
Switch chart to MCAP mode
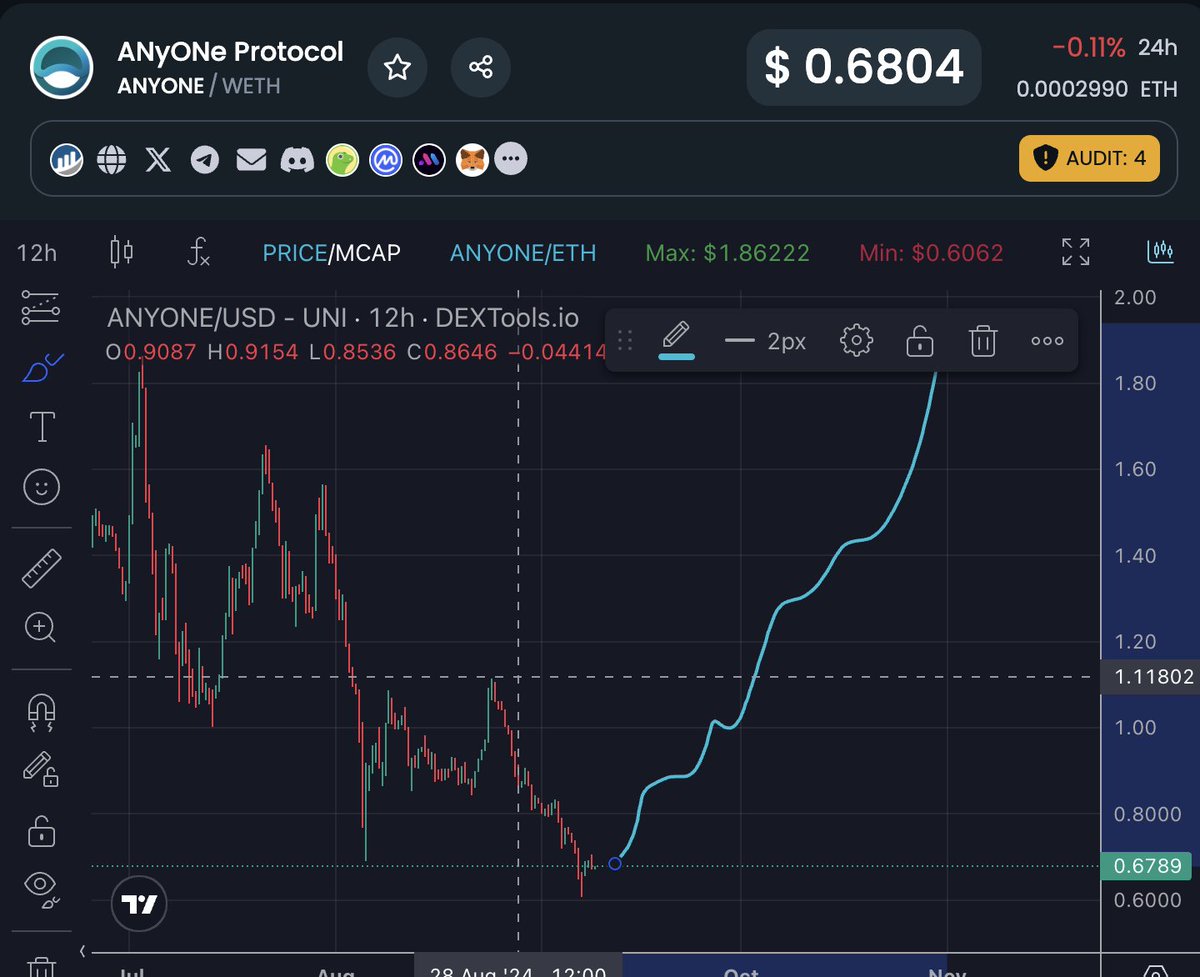click(367, 253)
